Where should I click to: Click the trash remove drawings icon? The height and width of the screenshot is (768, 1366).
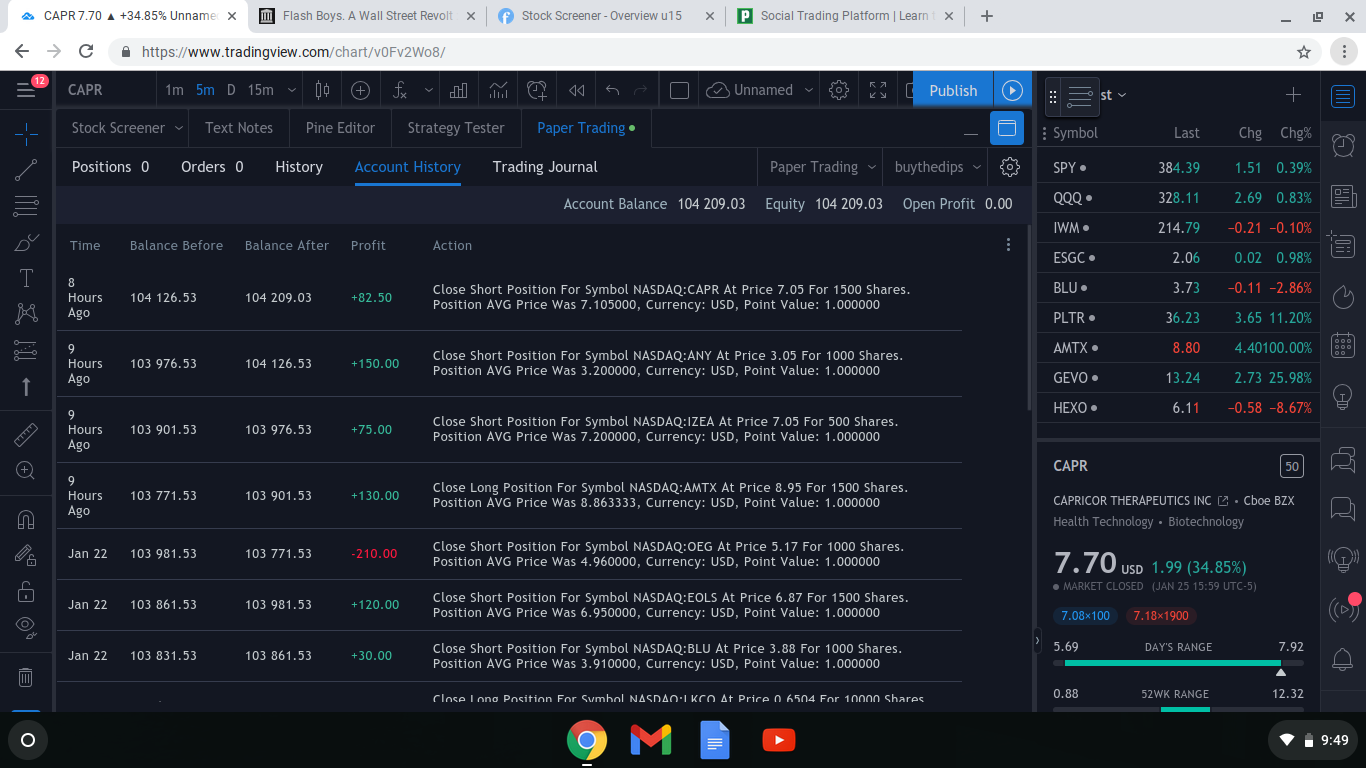pos(27,677)
